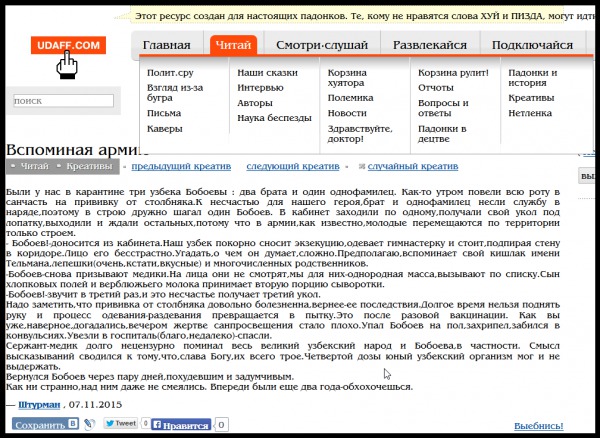600x438 pixels.
Task: Open the Главная tab
Action: click(x=166, y=45)
